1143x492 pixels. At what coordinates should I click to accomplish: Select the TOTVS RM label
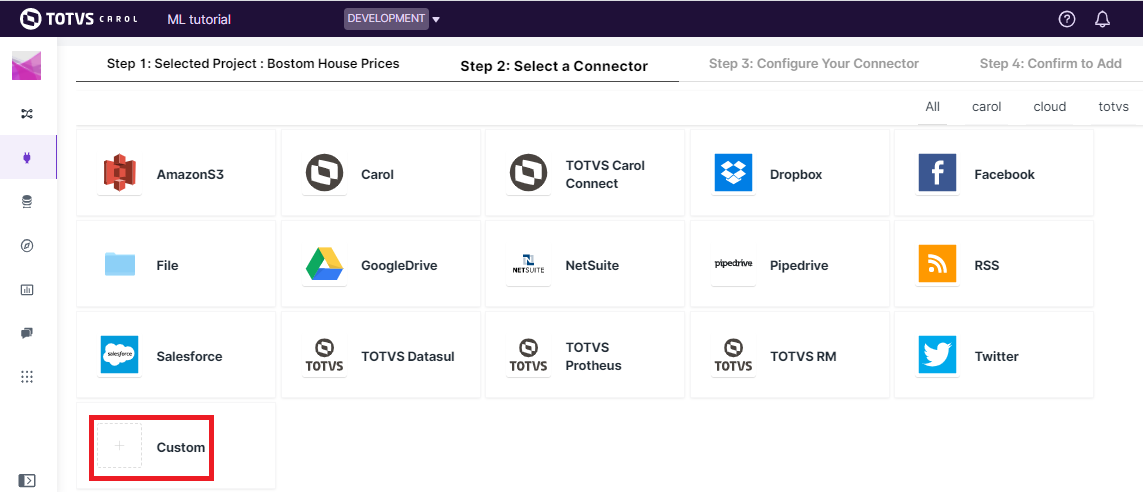[x=803, y=356]
